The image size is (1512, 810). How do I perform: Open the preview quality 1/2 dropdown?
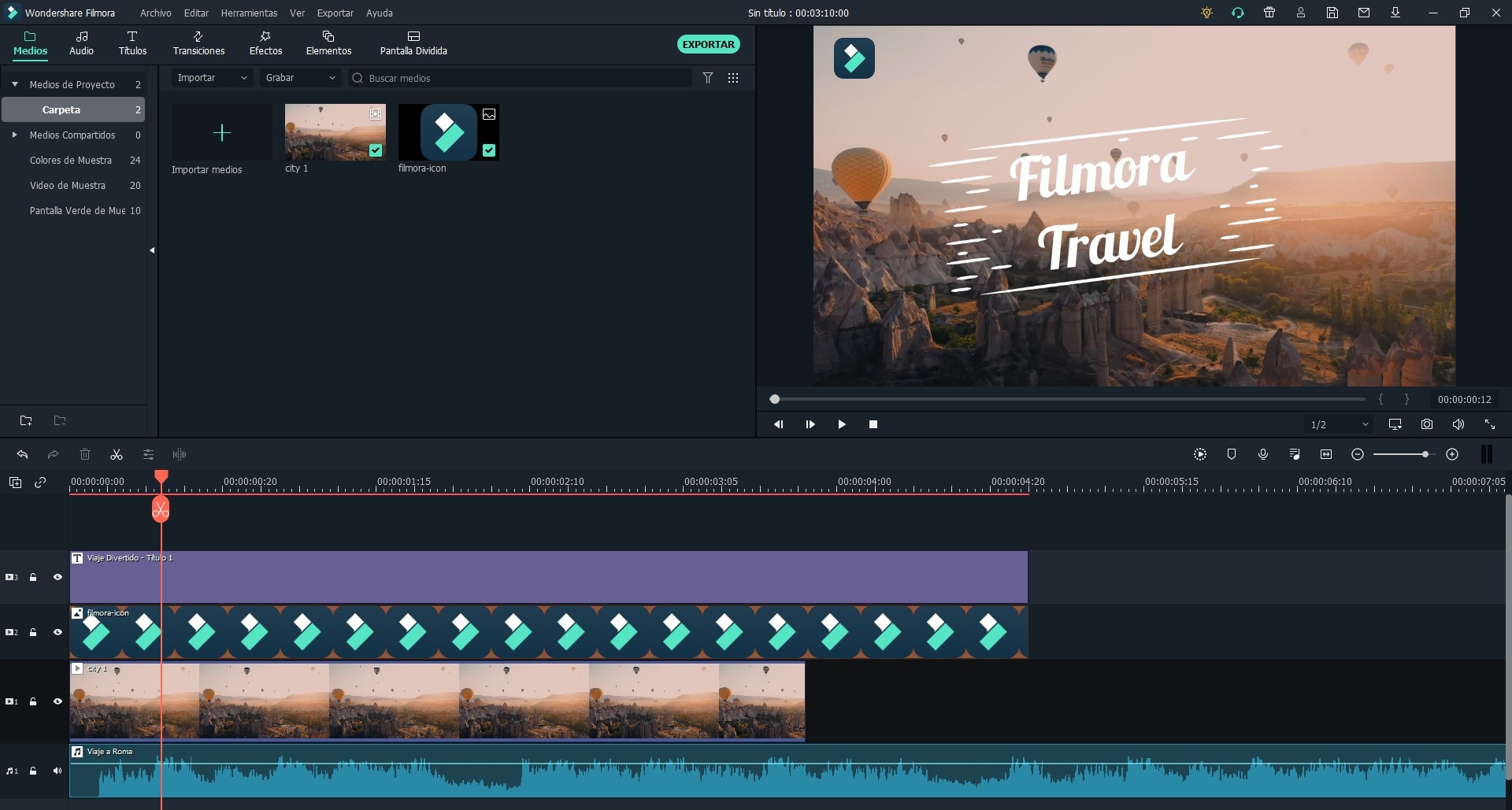1339,424
